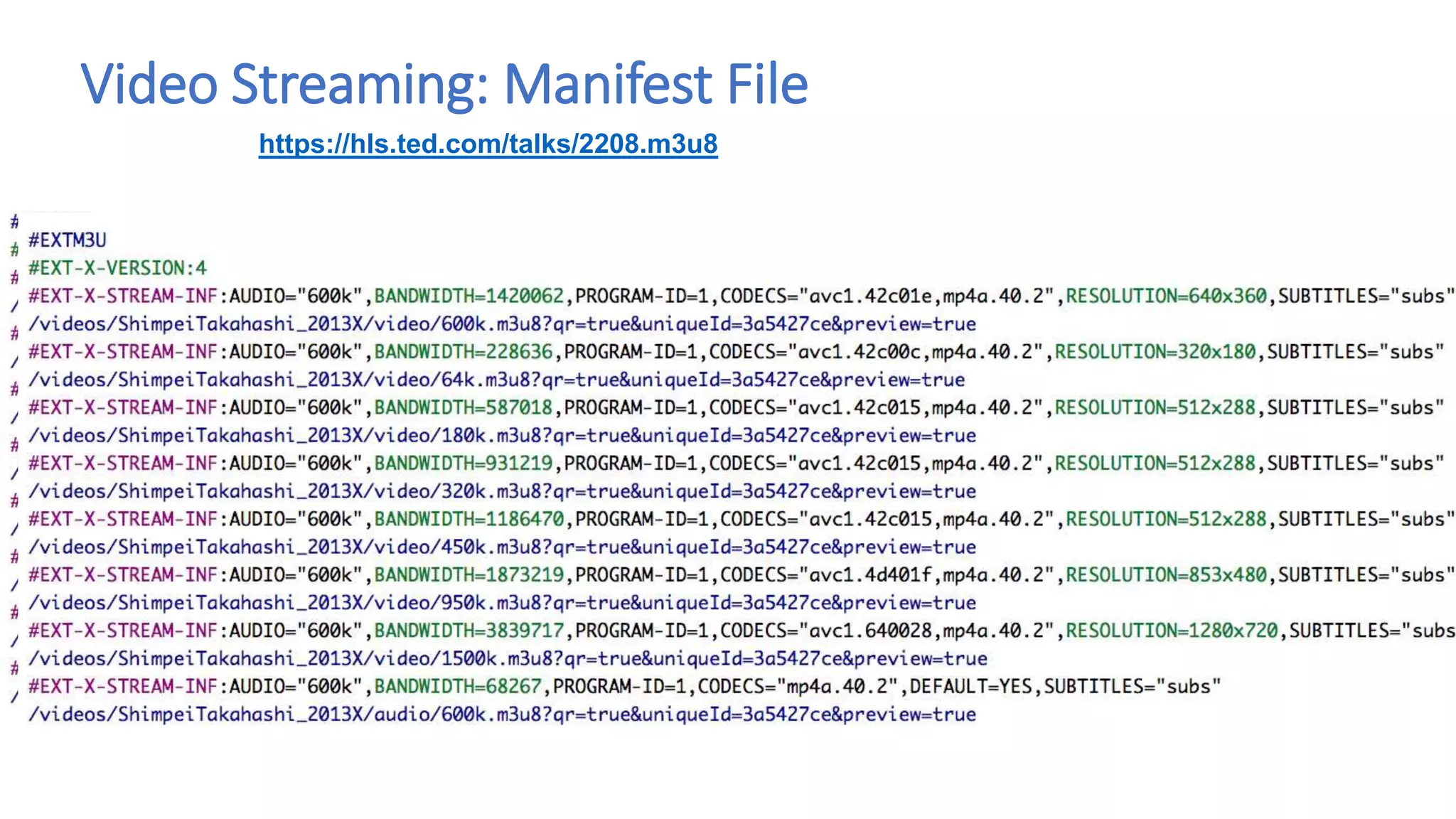Image resolution: width=1456 pixels, height=819 pixels.
Task: Click CODECS="avc1.640028,mp4a.40.2" text
Action: [x=887, y=631]
